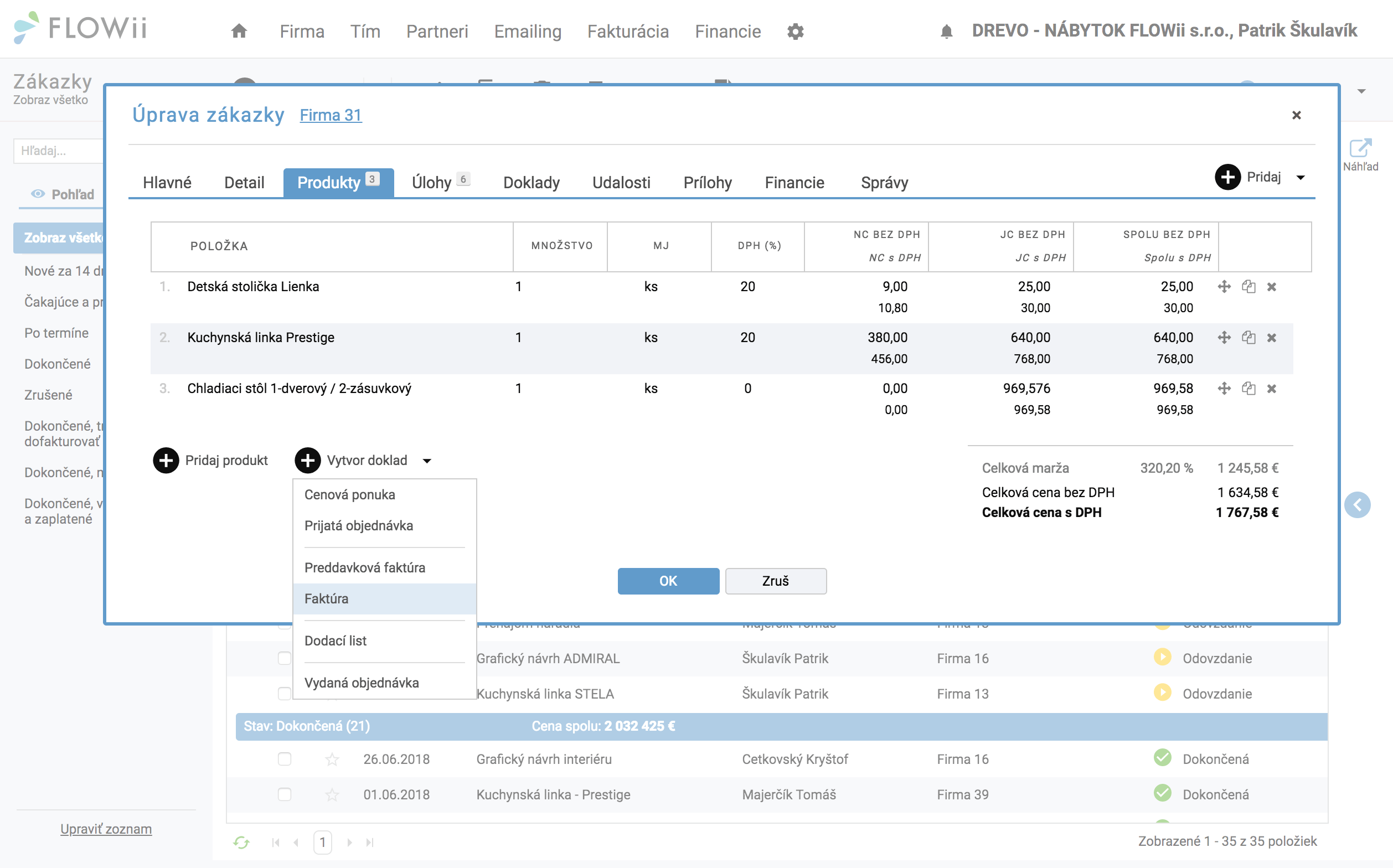Image resolution: width=1393 pixels, height=868 pixels.
Task: Click the Stav: Dokončená (21) group header
Action: pos(781,726)
